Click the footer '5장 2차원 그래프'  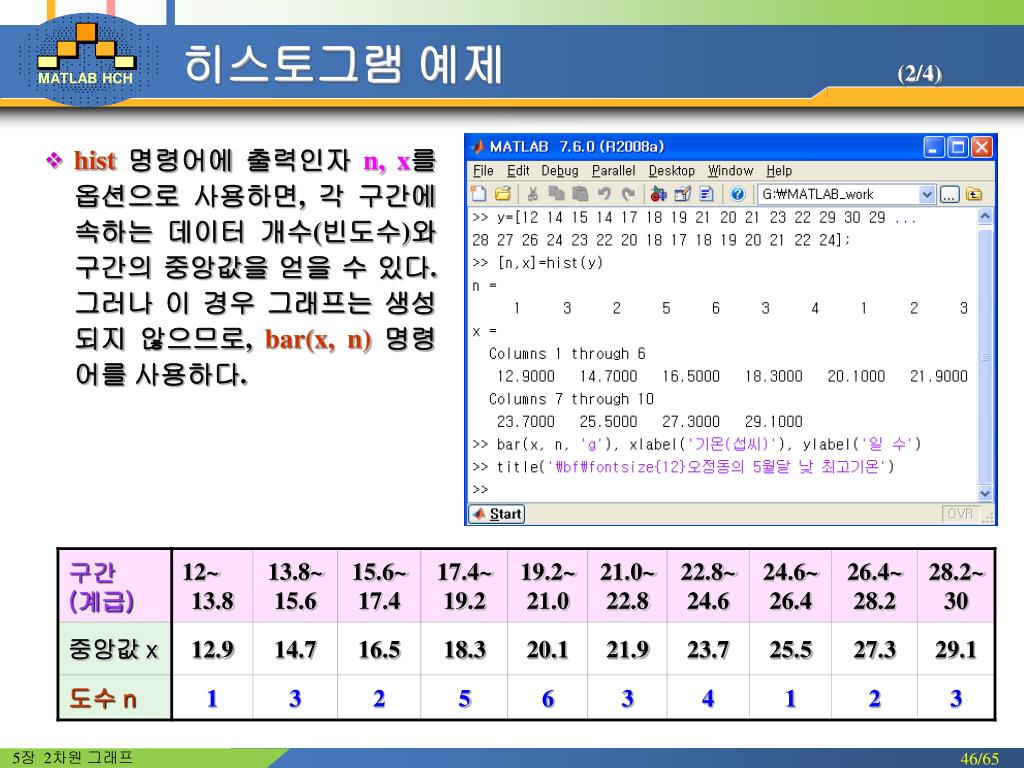[x=72, y=758]
